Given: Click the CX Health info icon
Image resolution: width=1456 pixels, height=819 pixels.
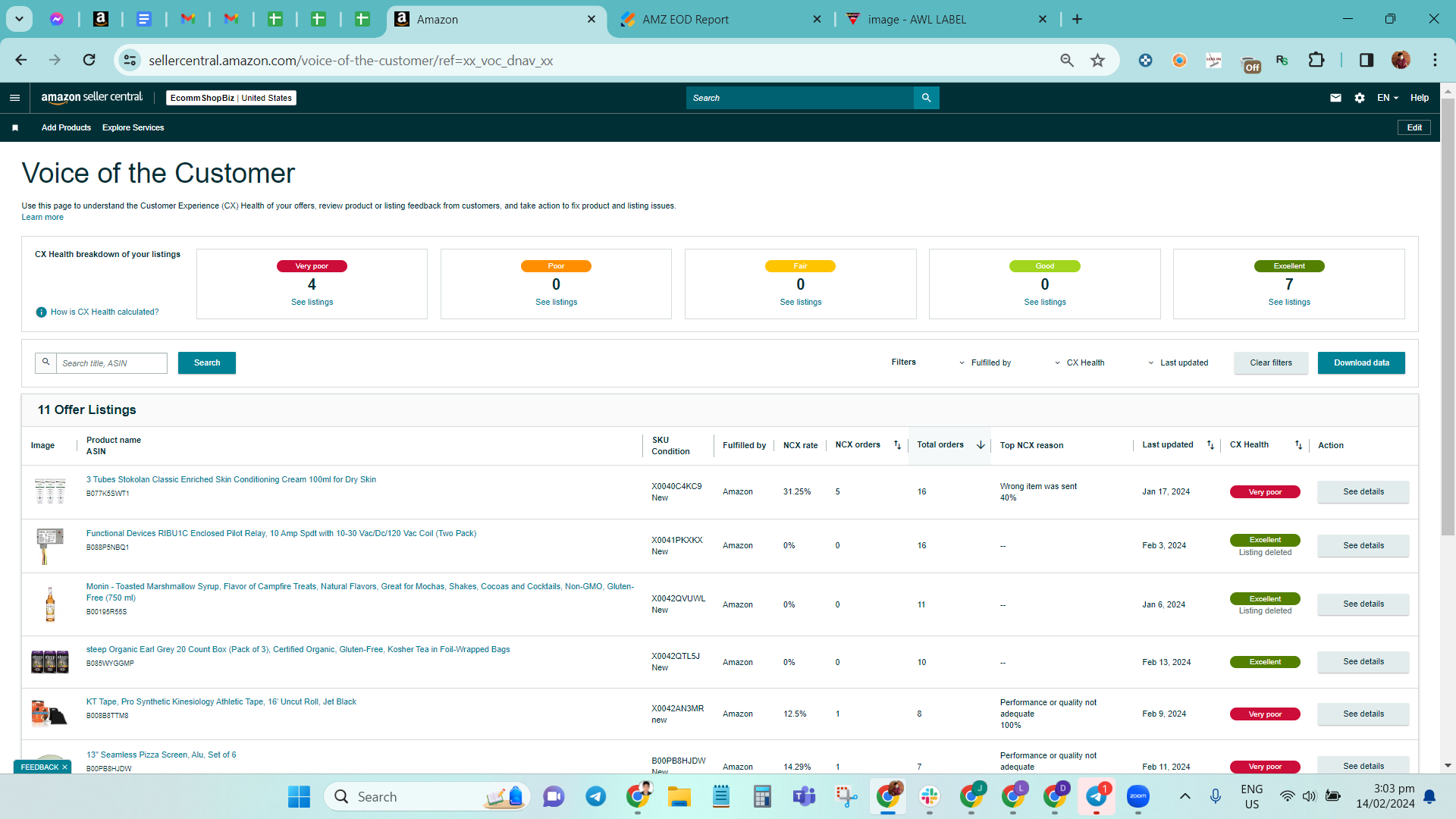Looking at the screenshot, I should pos(41,312).
